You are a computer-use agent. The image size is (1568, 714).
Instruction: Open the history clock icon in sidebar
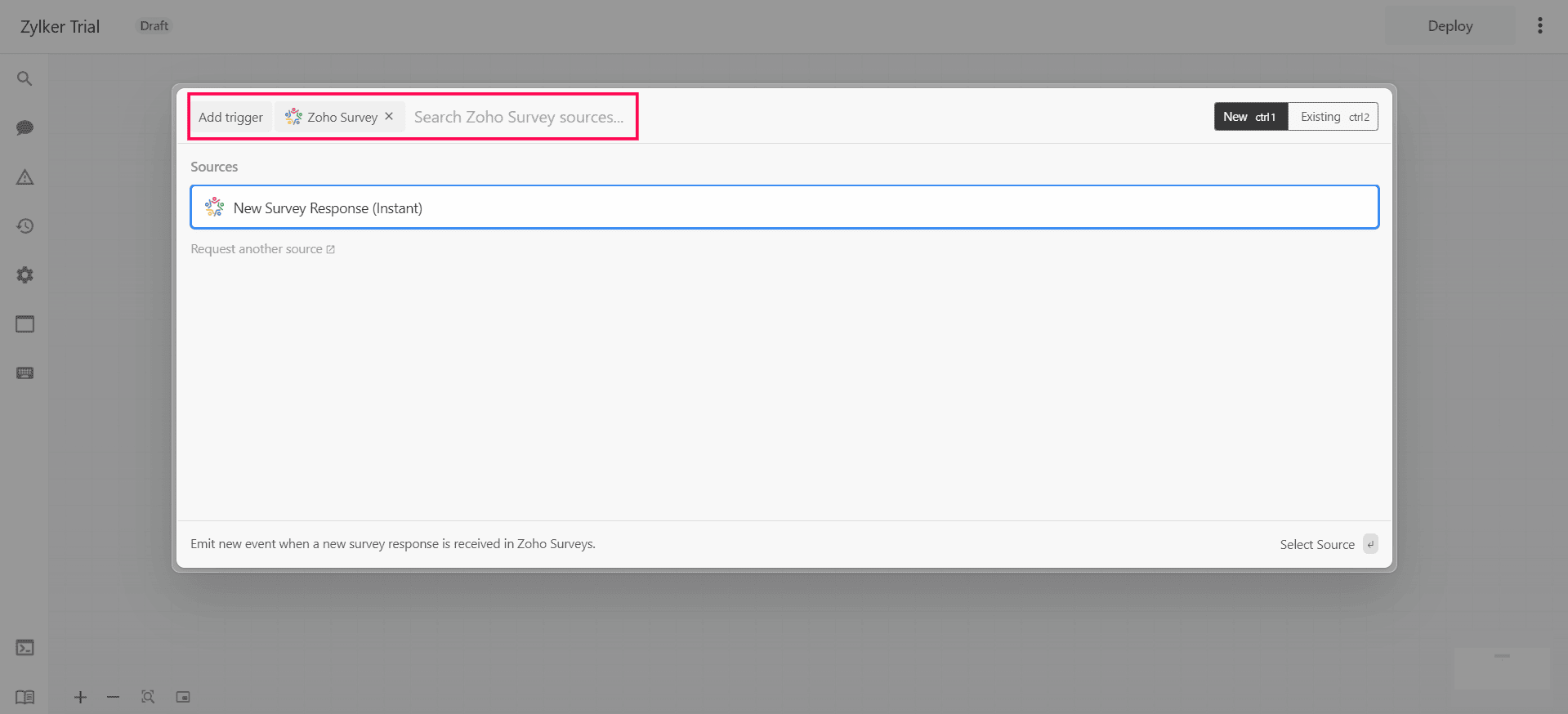(25, 225)
